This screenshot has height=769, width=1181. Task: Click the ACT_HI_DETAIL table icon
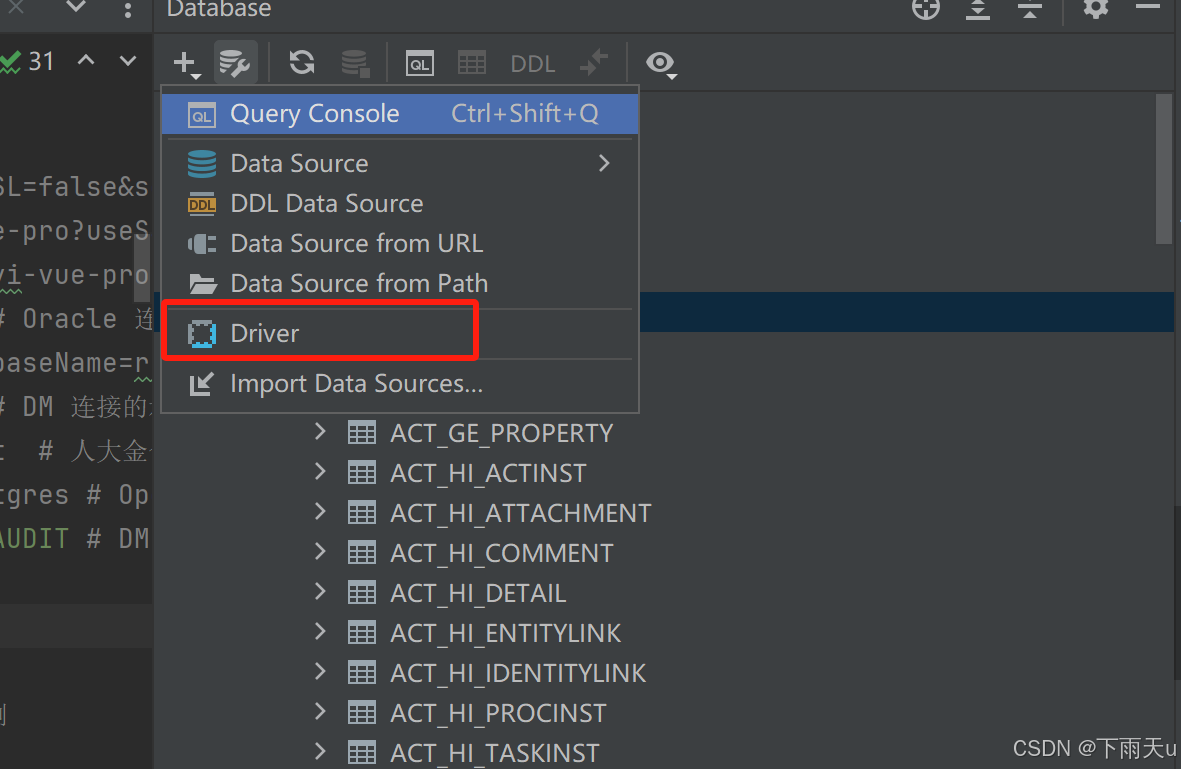pos(362,593)
